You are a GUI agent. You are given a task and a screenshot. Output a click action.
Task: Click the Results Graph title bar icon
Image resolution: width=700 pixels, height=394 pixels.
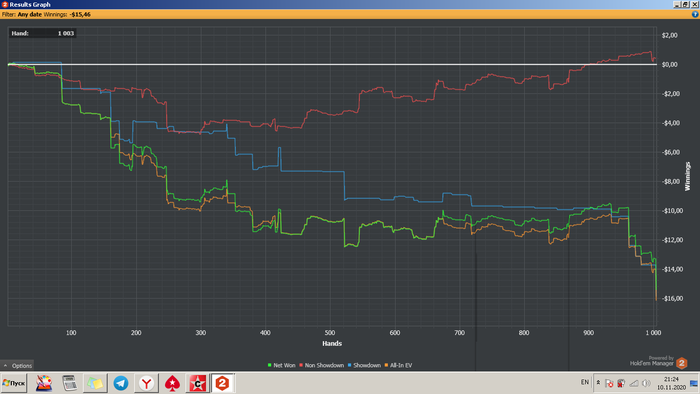point(4,4)
